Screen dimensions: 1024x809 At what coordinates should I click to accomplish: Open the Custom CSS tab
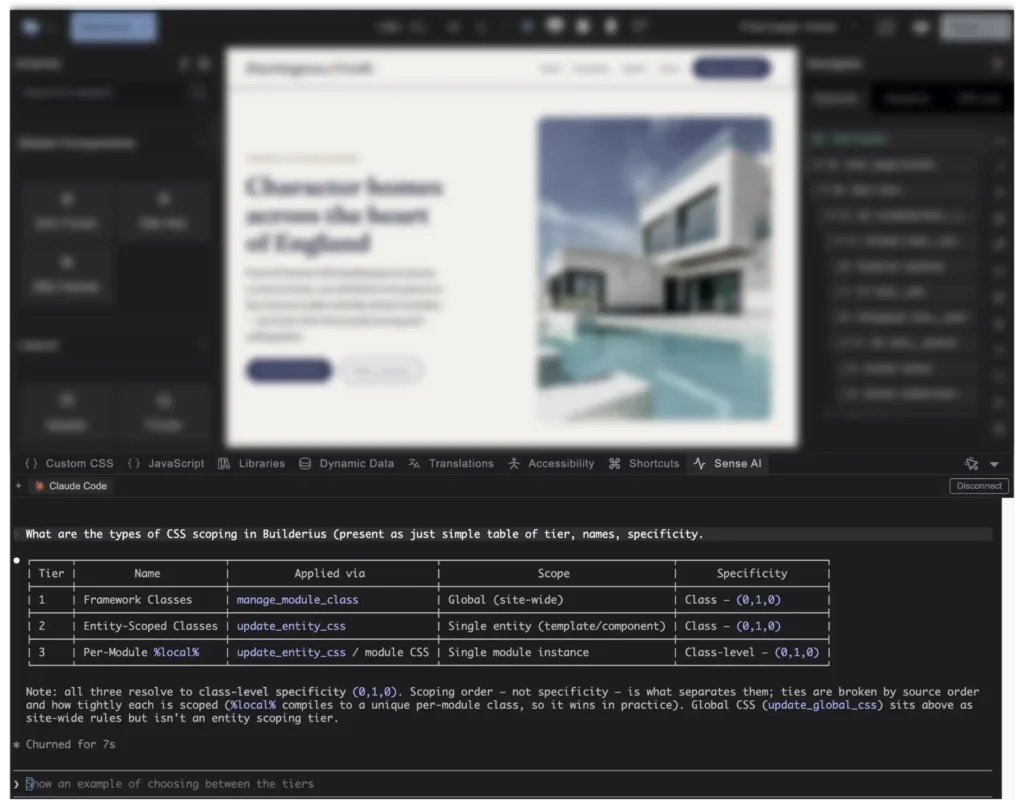[69, 464]
